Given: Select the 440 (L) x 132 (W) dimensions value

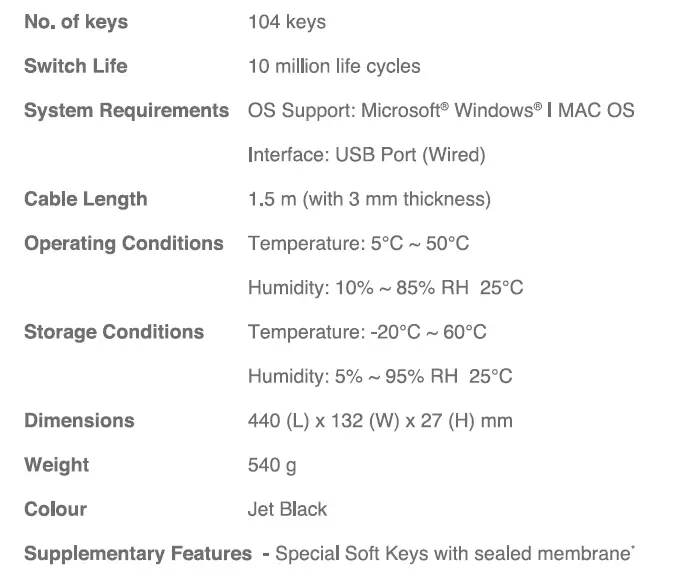Looking at the screenshot, I should (380, 420).
